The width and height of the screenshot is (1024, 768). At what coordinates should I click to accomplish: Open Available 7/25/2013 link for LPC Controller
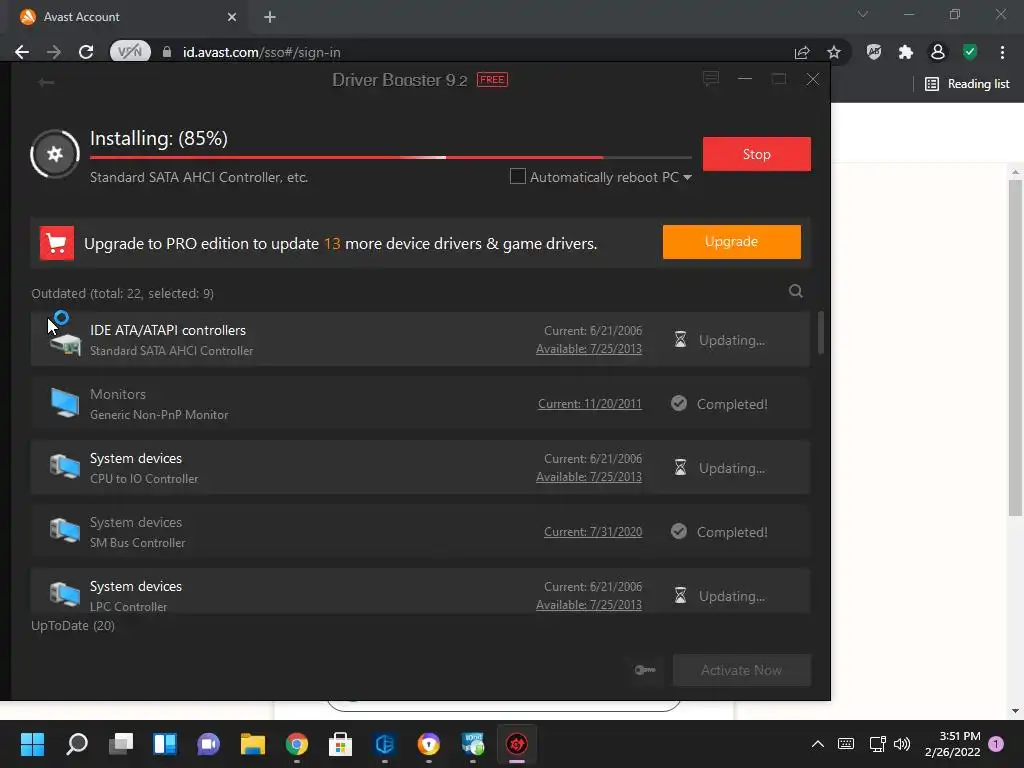click(x=588, y=605)
